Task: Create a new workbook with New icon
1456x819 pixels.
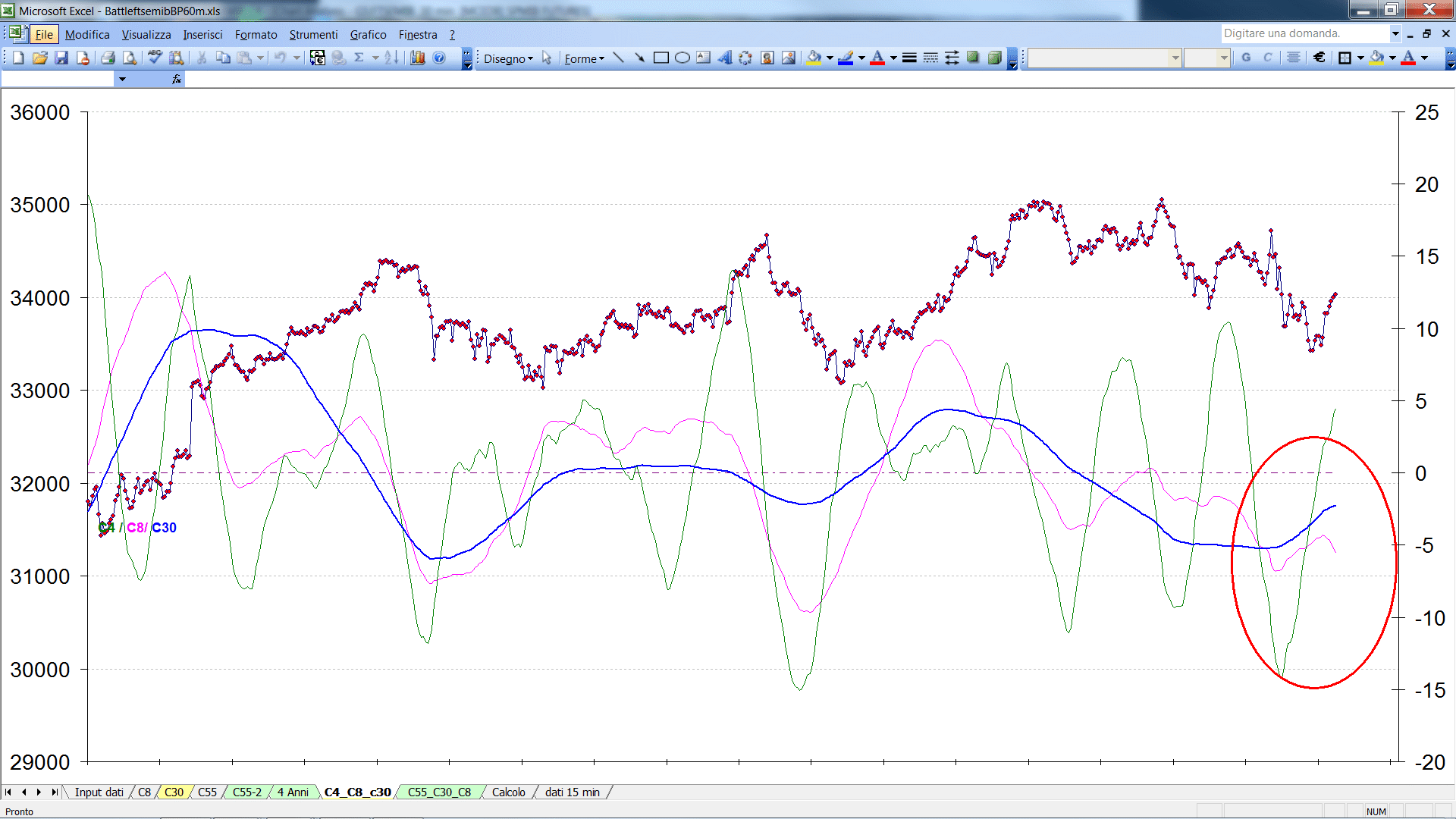Action: click(18, 58)
